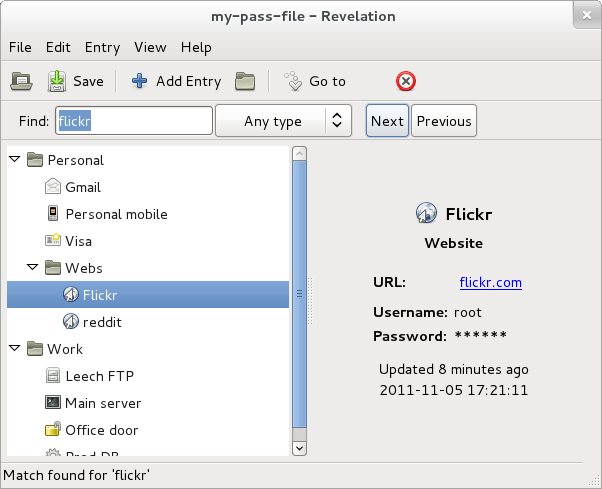Click the Webs folder icon
602x489 pixels.
click(x=53, y=268)
